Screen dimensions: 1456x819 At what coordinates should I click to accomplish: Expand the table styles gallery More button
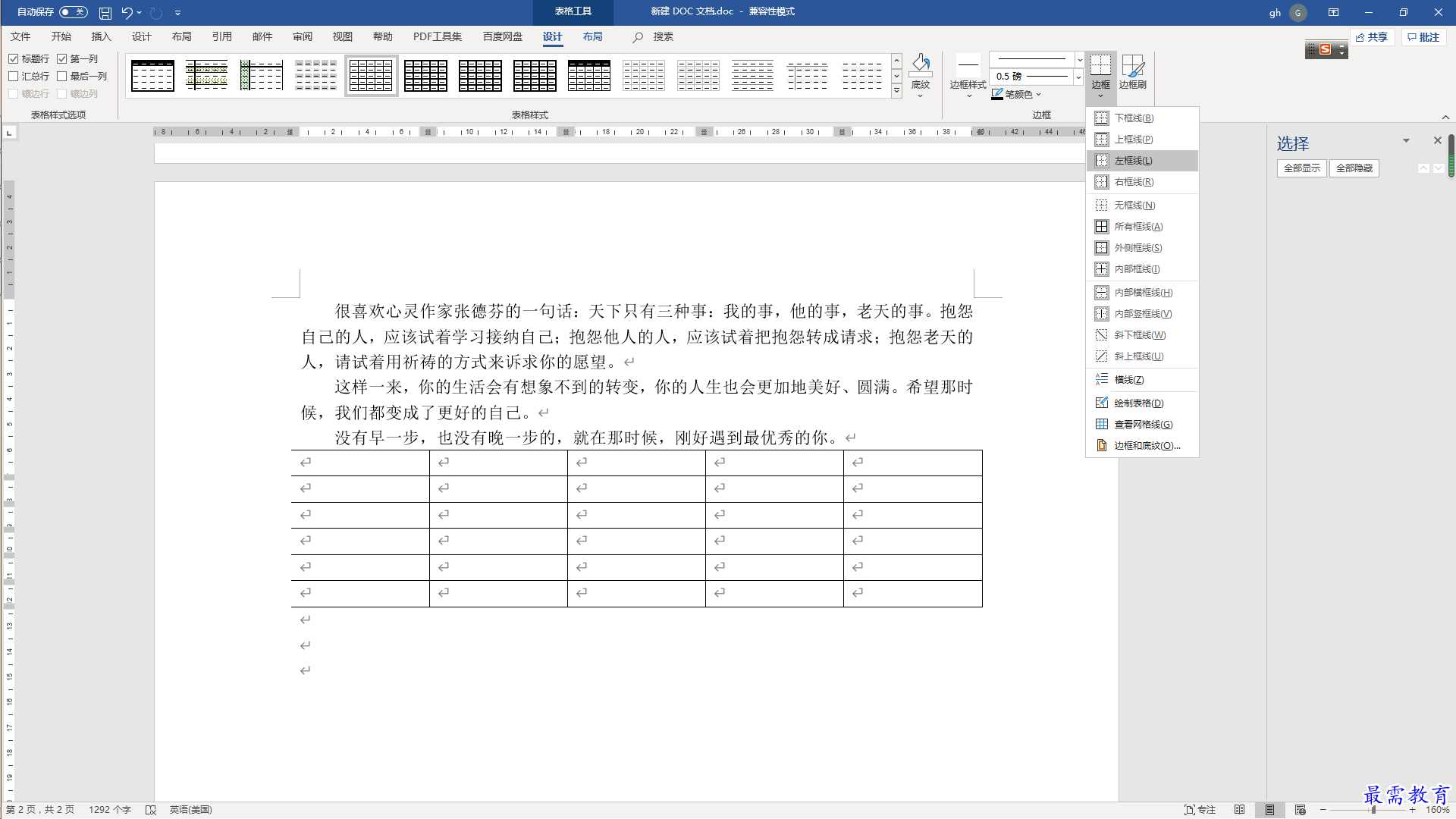(x=896, y=91)
